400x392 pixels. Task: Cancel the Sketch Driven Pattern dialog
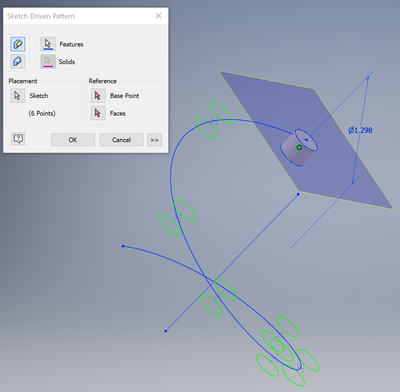pyautogui.click(x=121, y=140)
